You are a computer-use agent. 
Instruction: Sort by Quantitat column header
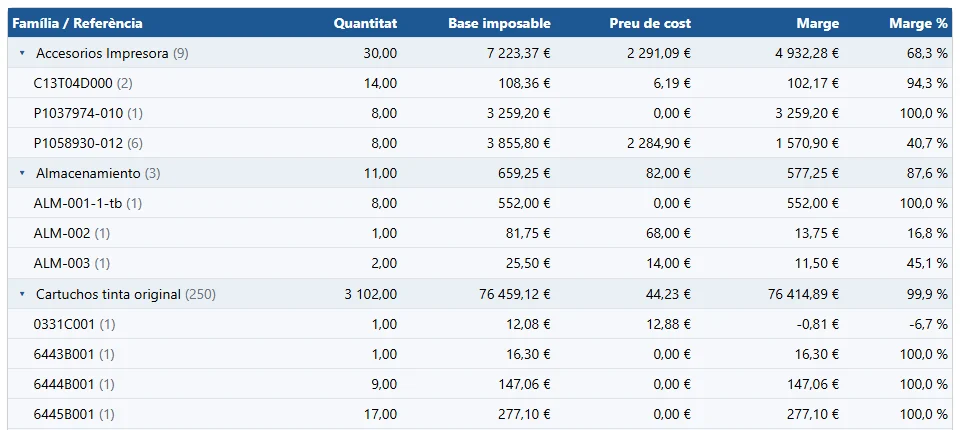(x=366, y=23)
